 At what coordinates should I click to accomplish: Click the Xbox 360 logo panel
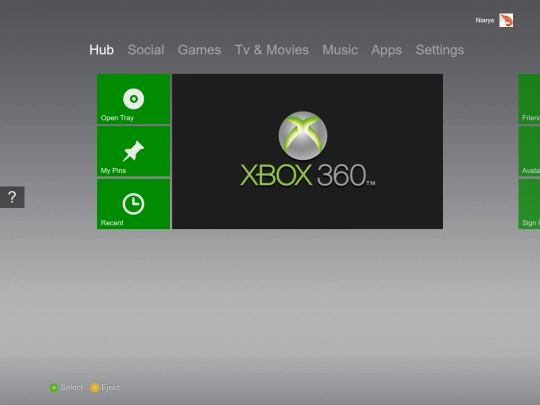[308, 151]
